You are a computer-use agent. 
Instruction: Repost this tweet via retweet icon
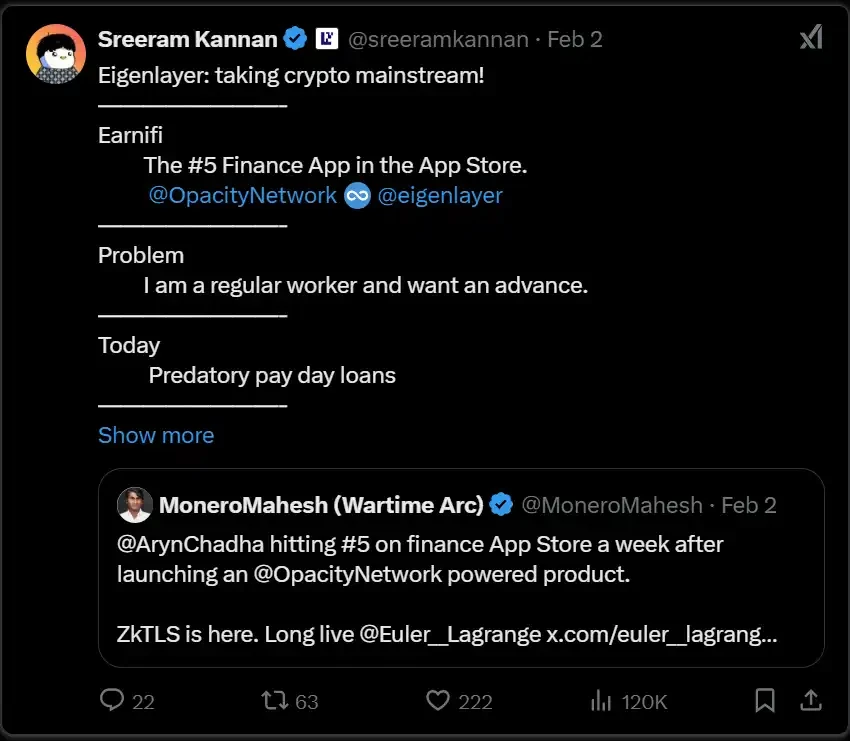click(x=275, y=701)
